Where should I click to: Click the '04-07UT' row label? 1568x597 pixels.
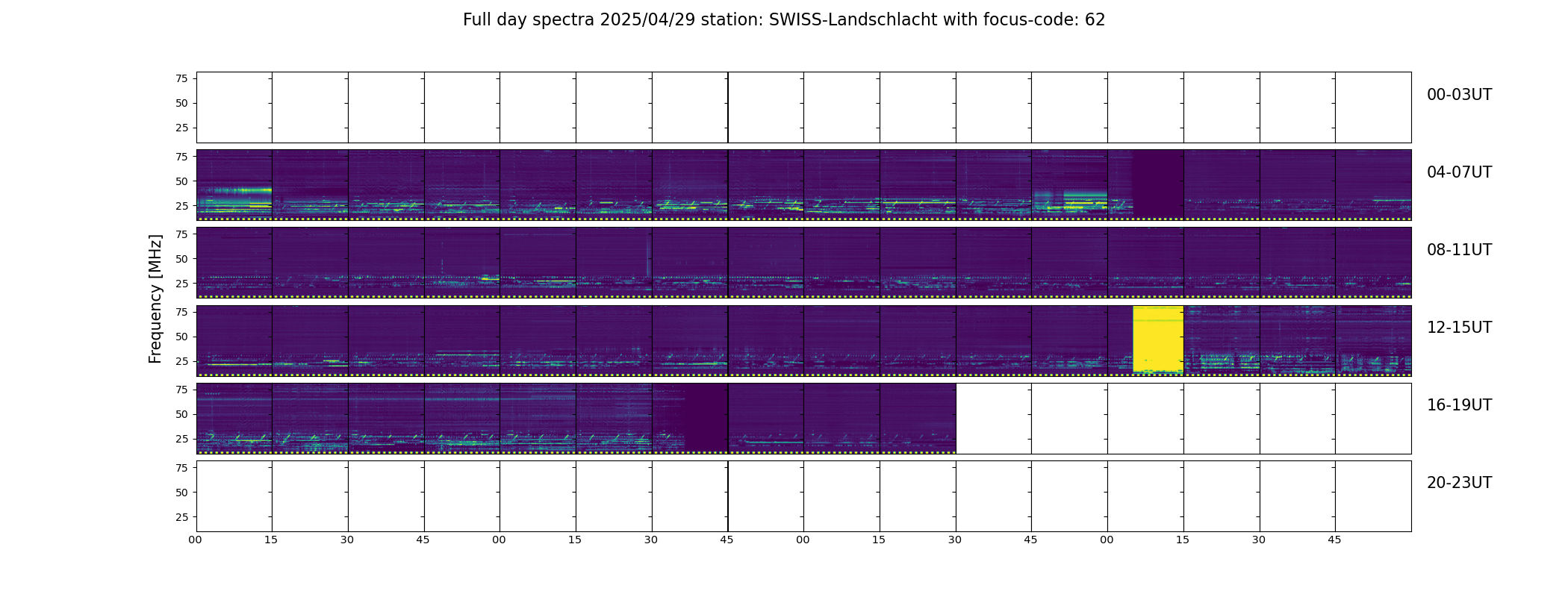tap(1459, 172)
